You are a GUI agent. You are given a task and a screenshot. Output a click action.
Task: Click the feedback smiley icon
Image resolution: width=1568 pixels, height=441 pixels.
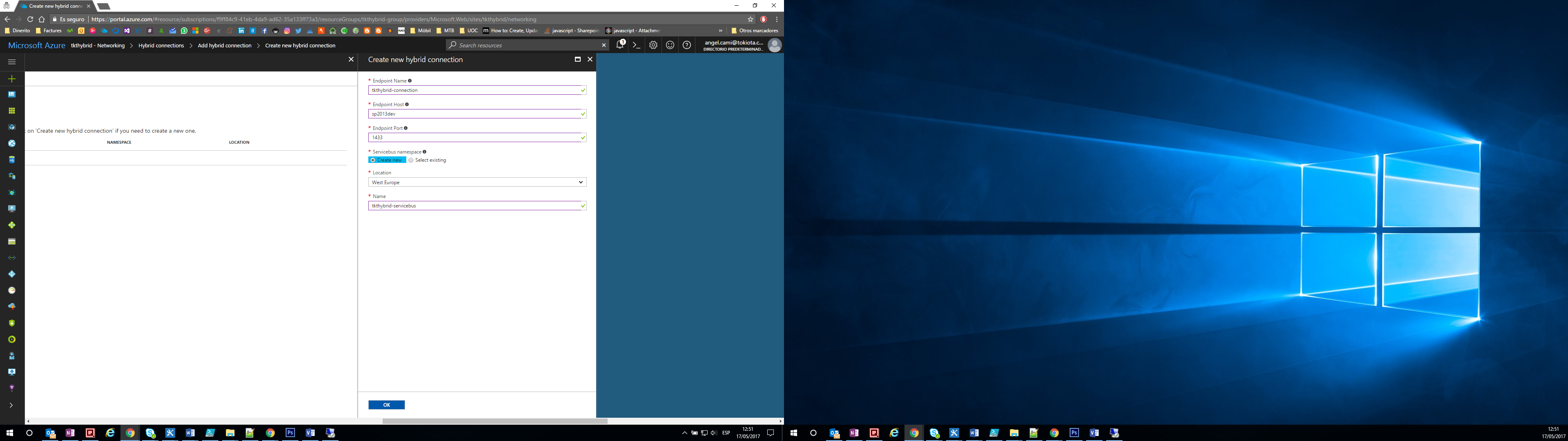[670, 45]
